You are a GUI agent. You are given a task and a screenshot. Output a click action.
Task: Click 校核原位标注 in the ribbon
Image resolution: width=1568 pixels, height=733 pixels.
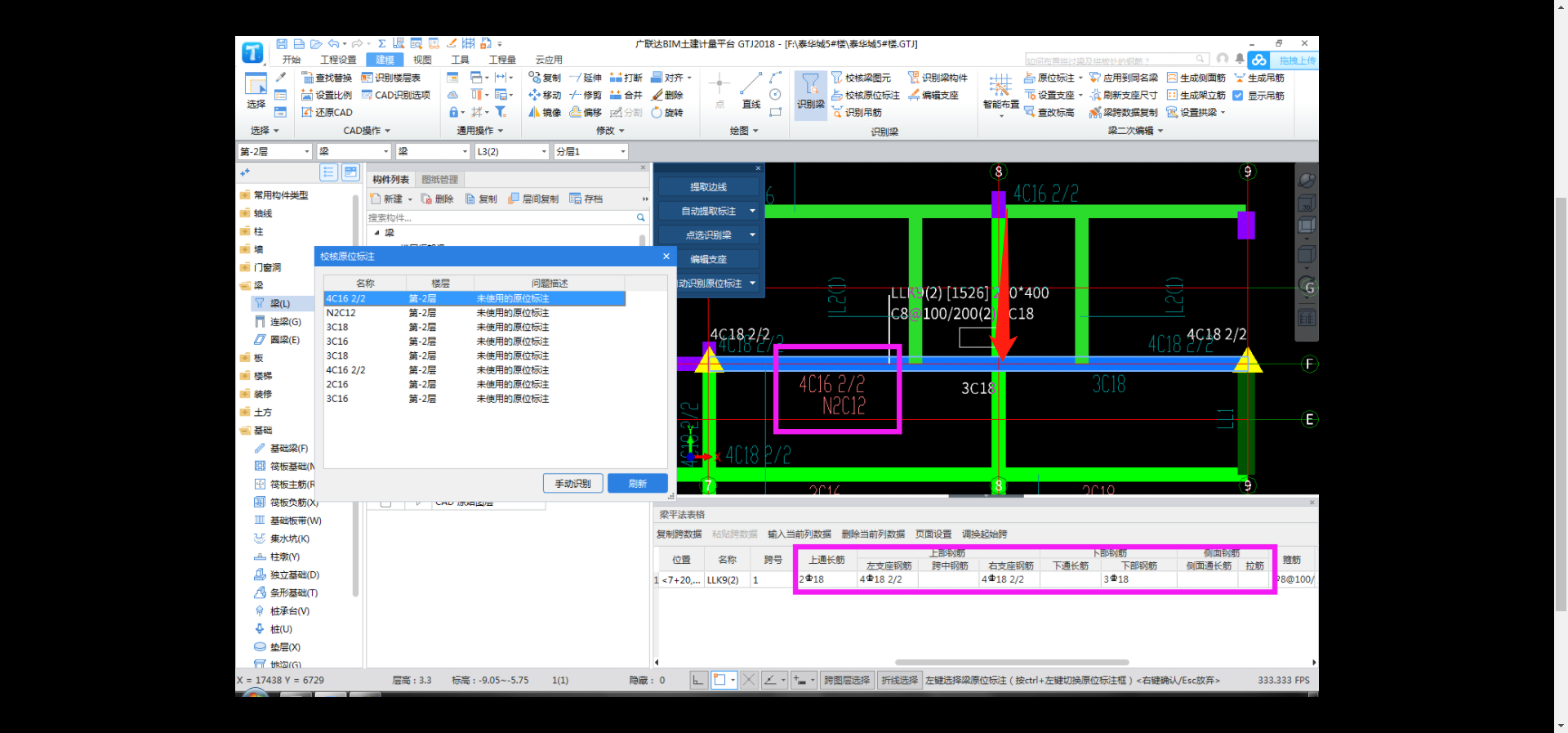pos(865,95)
